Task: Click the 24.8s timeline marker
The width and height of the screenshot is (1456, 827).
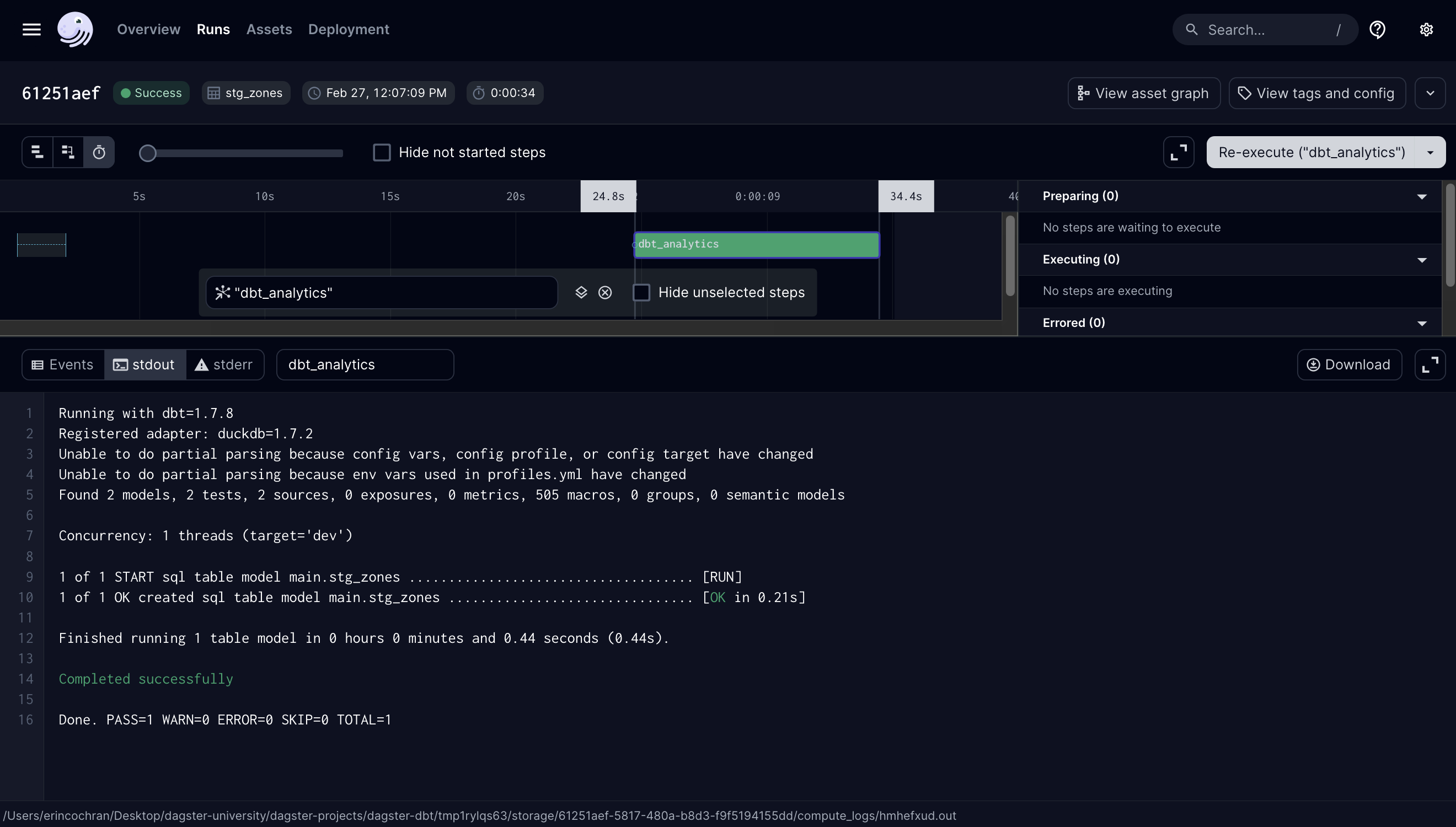Action: click(608, 196)
